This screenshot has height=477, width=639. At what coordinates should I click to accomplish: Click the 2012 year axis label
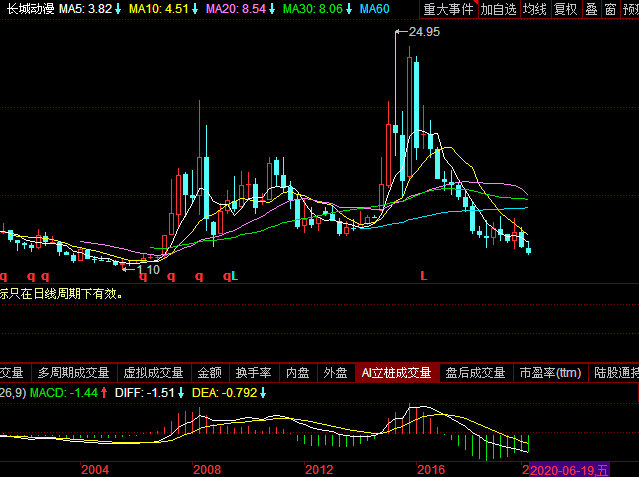[319, 470]
